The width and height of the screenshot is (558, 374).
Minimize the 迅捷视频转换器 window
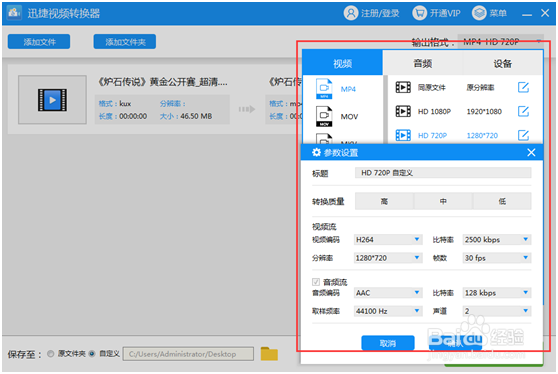(x=527, y=14)
